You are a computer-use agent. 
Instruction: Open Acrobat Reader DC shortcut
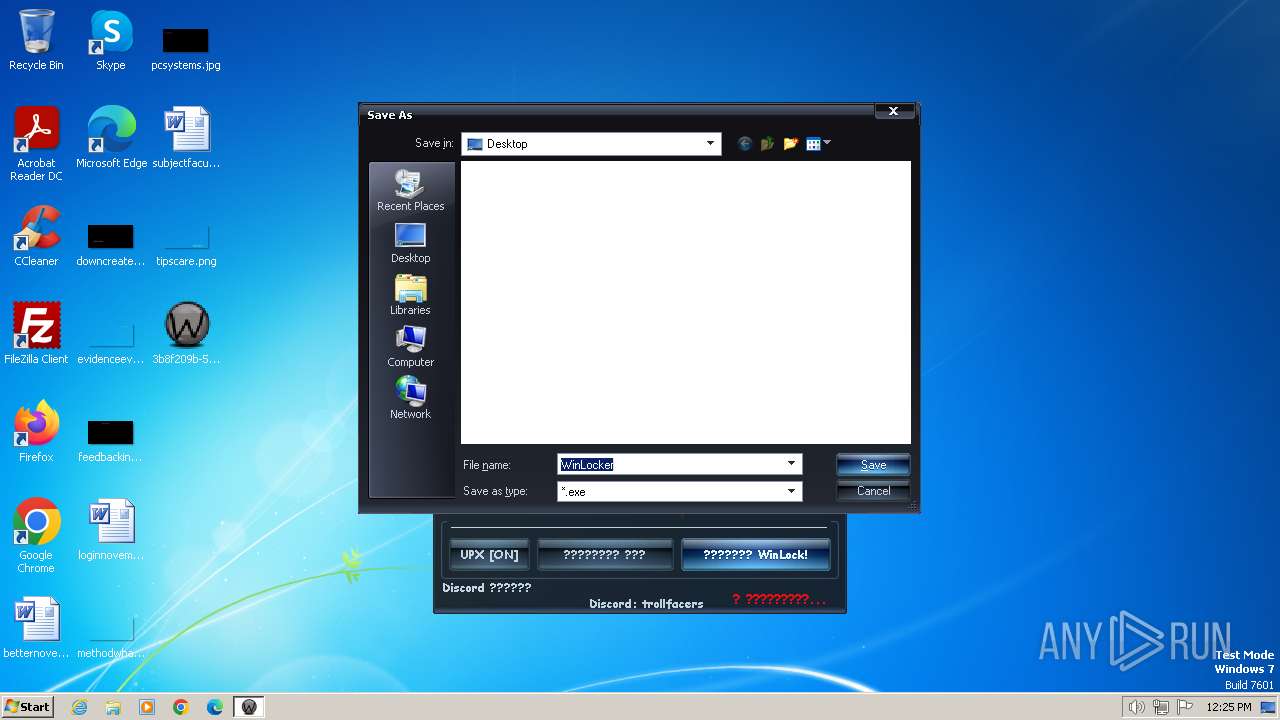[x=36, y=144]
